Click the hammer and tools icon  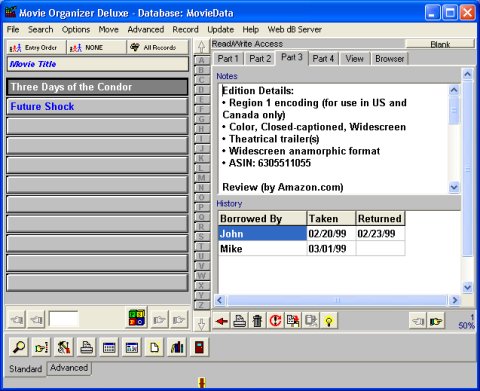tap(64, 347)
